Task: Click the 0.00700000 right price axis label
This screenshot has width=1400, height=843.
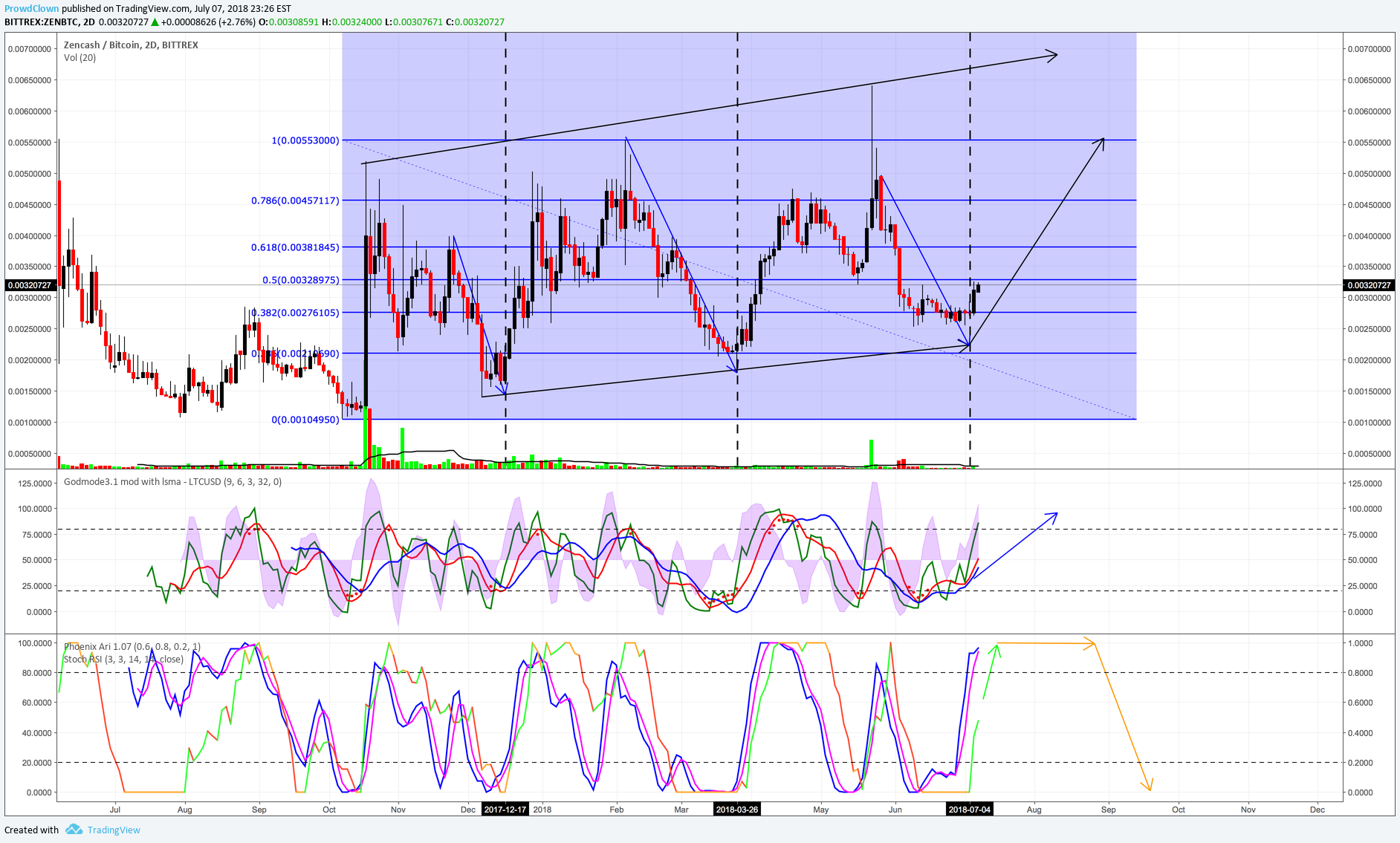Action: 1369,49
